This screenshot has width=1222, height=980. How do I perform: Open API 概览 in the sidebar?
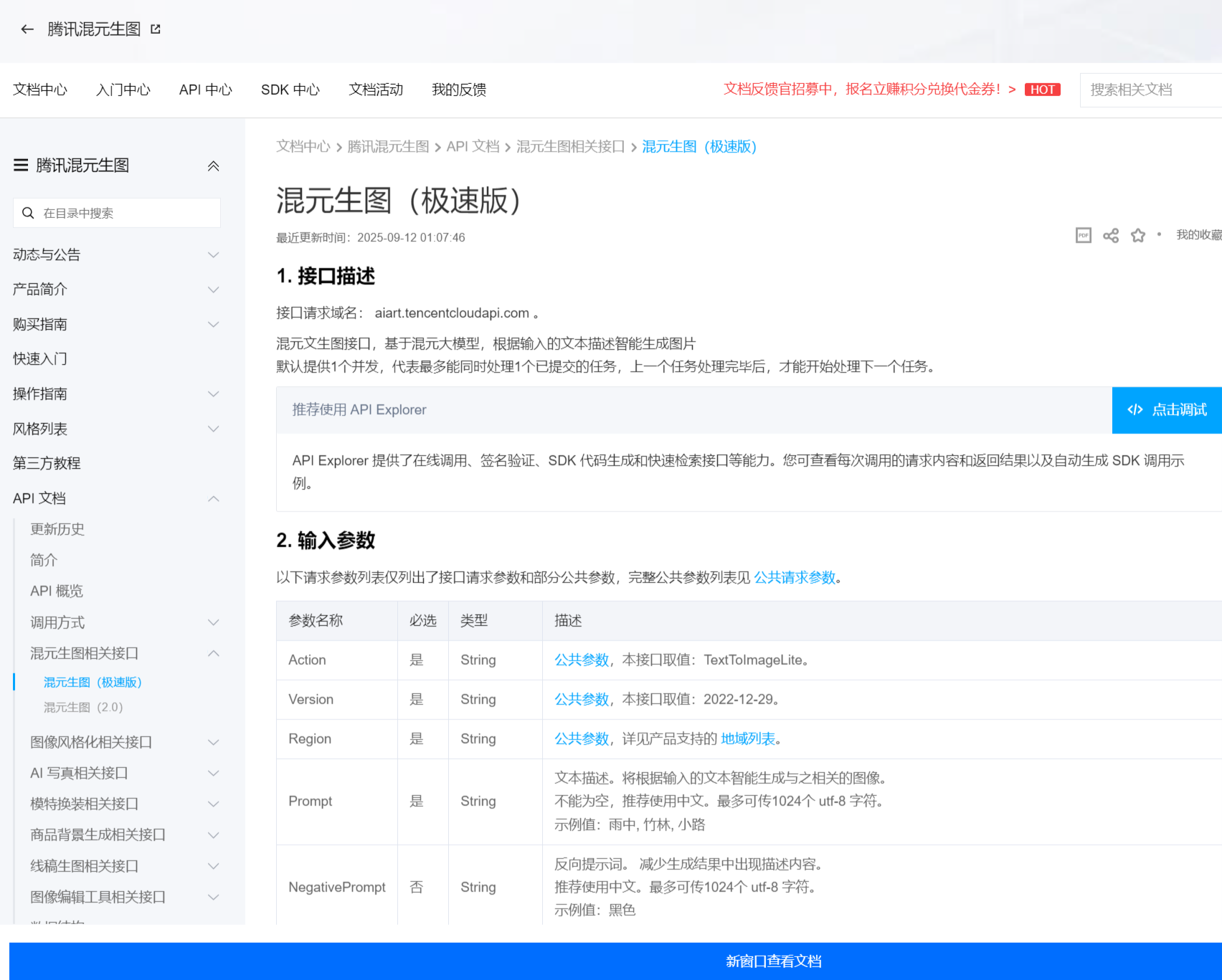[x=57, y=591]
